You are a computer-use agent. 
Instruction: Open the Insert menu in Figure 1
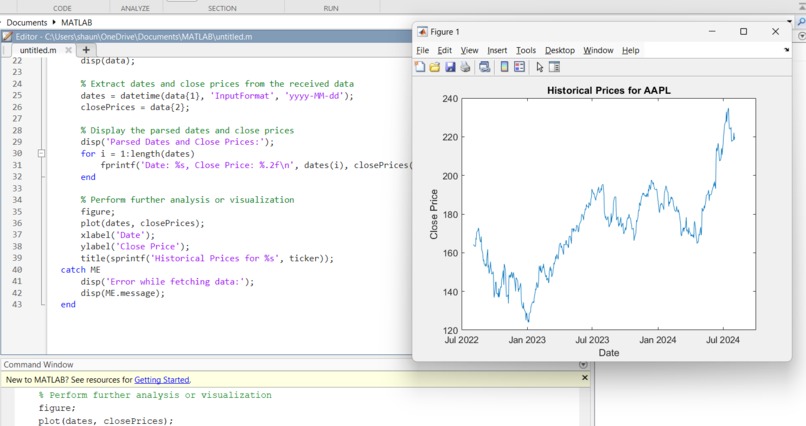point(497,50)
